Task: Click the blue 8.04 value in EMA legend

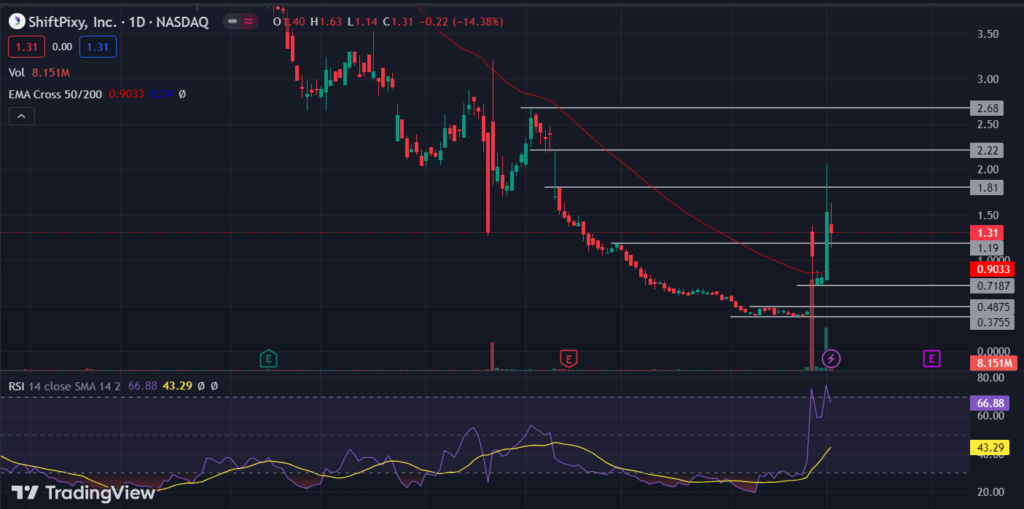Action: point(162,94)
